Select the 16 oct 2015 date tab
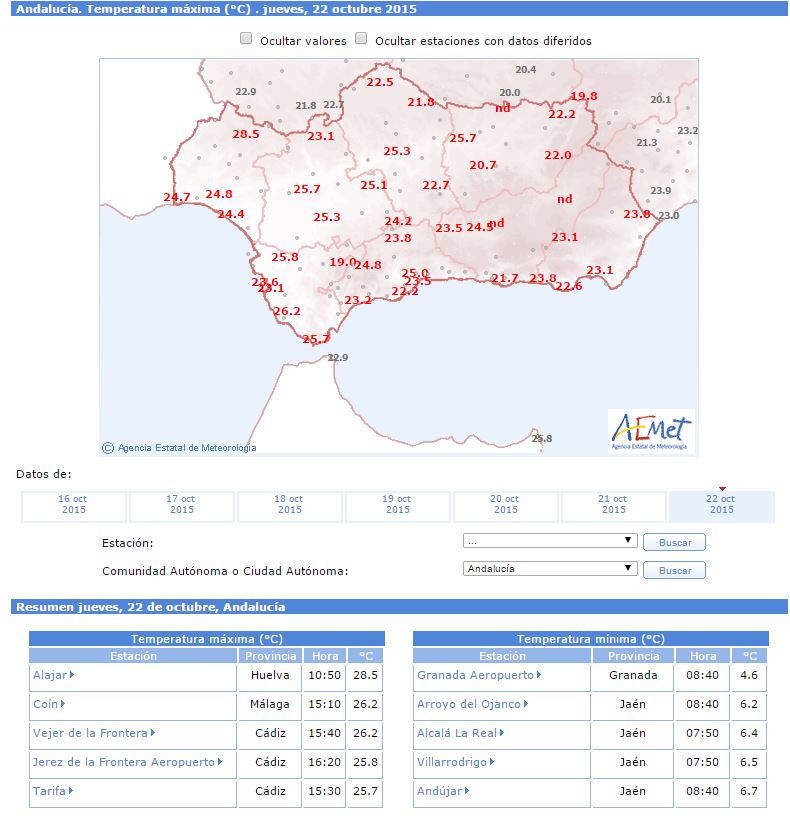The height and width of the screenshot is (821, 790). coord(73,506)
